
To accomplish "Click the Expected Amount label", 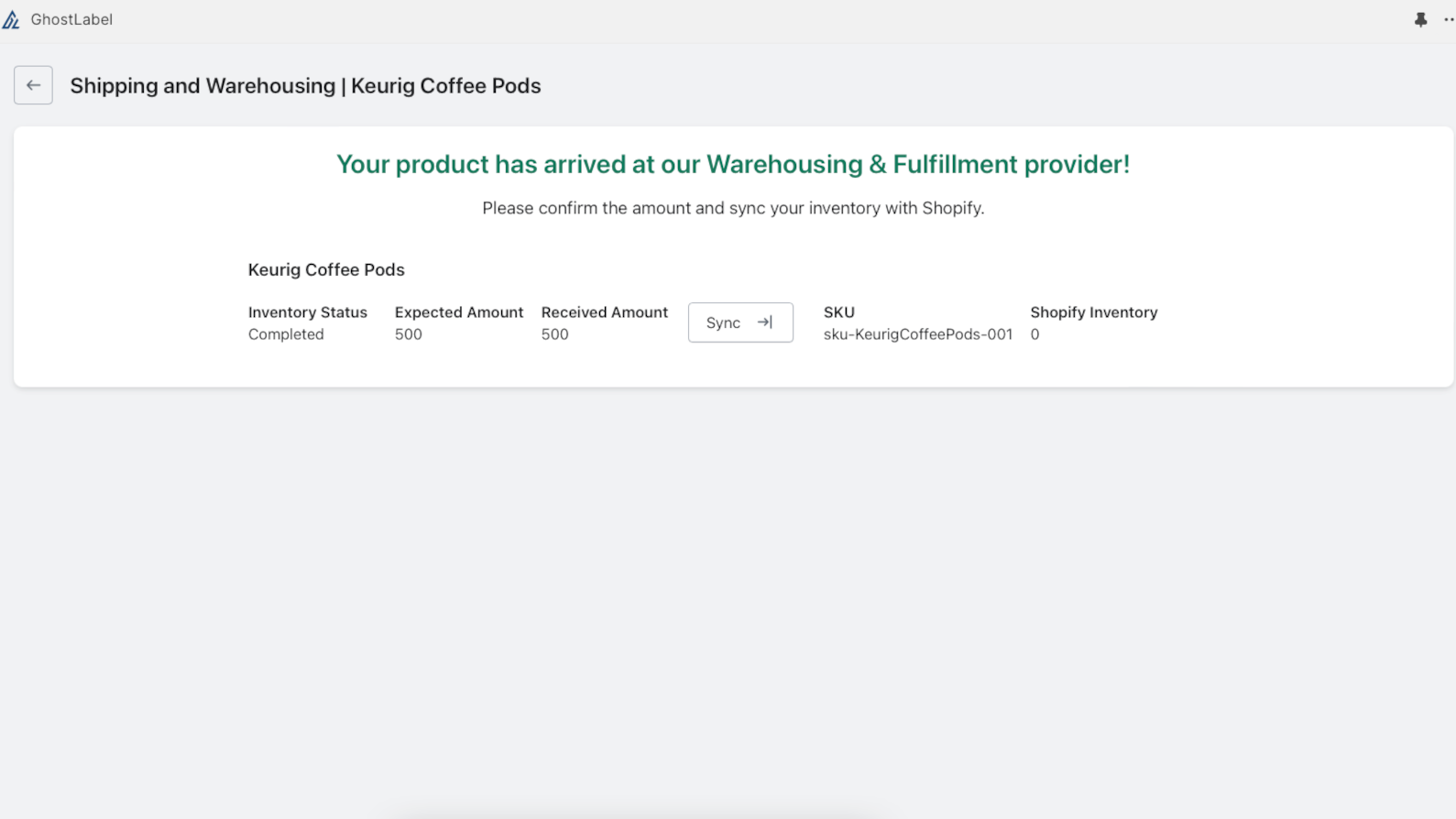I will [459, 312].
